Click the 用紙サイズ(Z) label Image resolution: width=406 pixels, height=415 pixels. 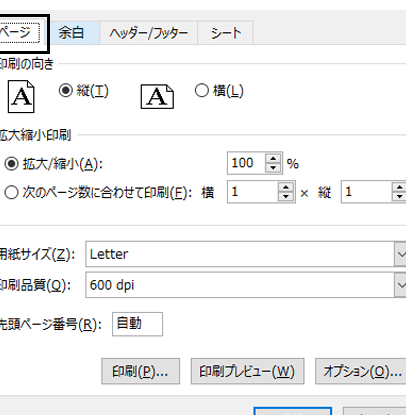37,254
